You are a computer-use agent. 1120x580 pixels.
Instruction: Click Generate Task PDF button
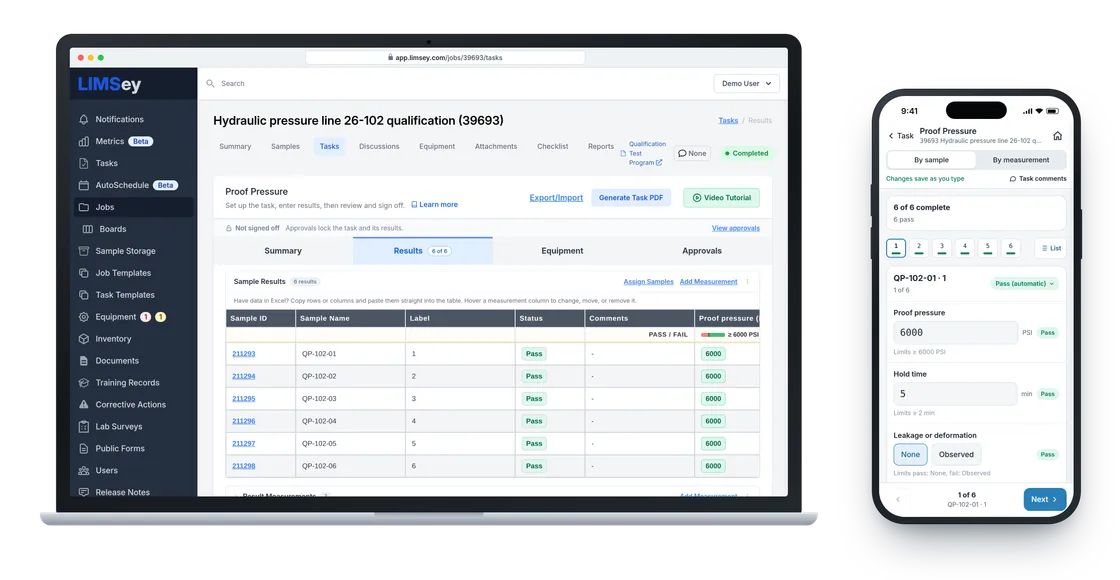tap(631, 198)
